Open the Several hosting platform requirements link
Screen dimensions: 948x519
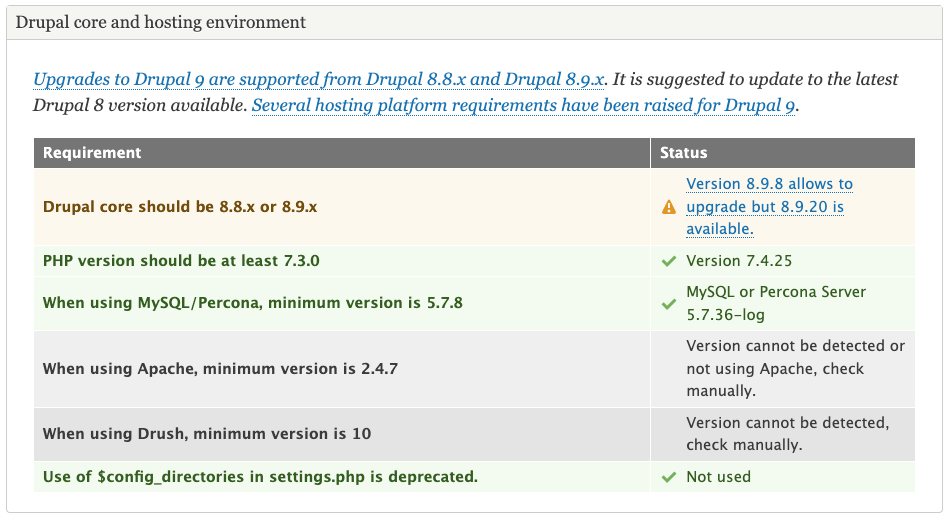[523, 105]
